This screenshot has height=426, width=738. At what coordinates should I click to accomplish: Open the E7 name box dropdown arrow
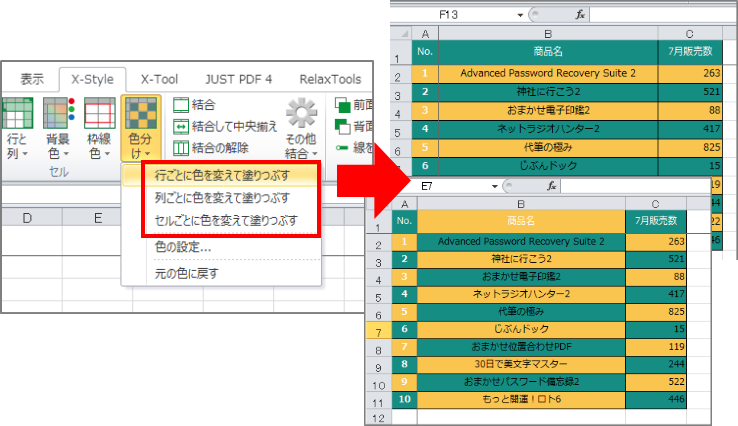pyautogui.click(x=495, y=186)
